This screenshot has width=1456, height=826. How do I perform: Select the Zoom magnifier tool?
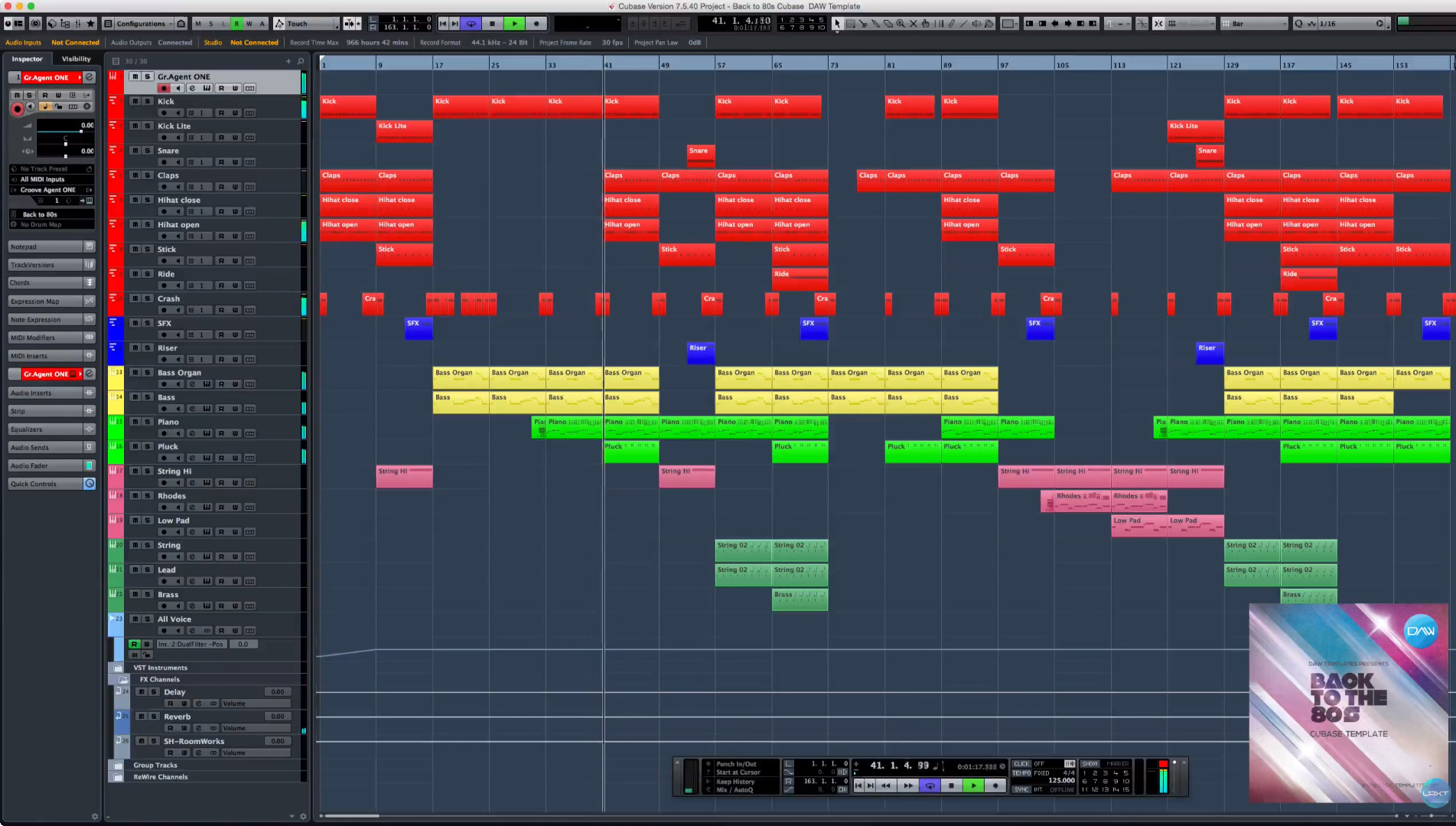pyautogui.click(x=901, y=24)
